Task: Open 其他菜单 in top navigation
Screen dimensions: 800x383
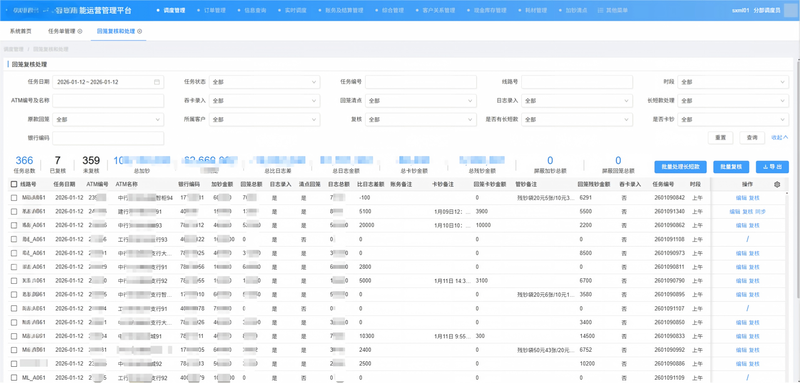Action: click(613, 10)
